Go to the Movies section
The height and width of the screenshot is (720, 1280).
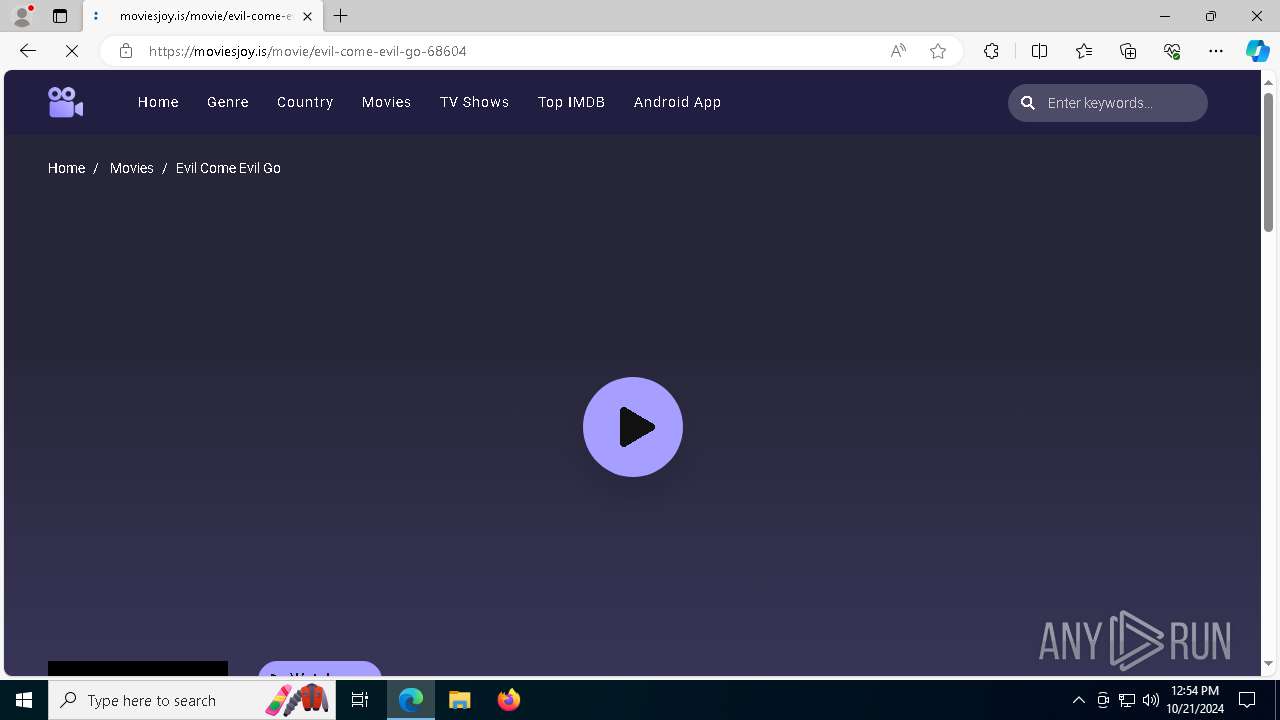[x=386, y=102]
